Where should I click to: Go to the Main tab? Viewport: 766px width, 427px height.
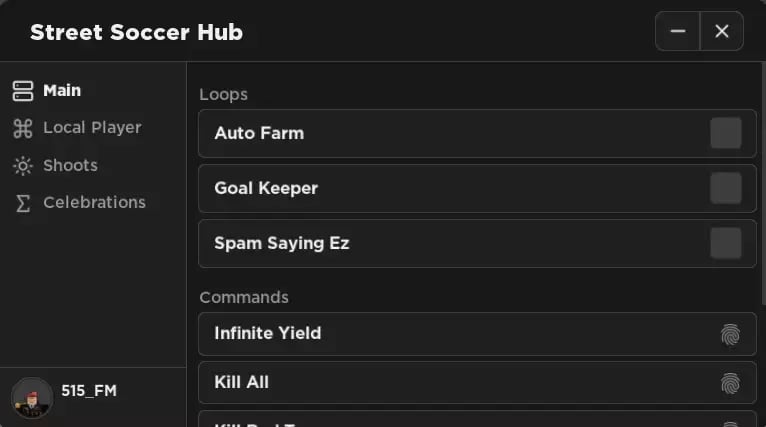pos(62,91)
